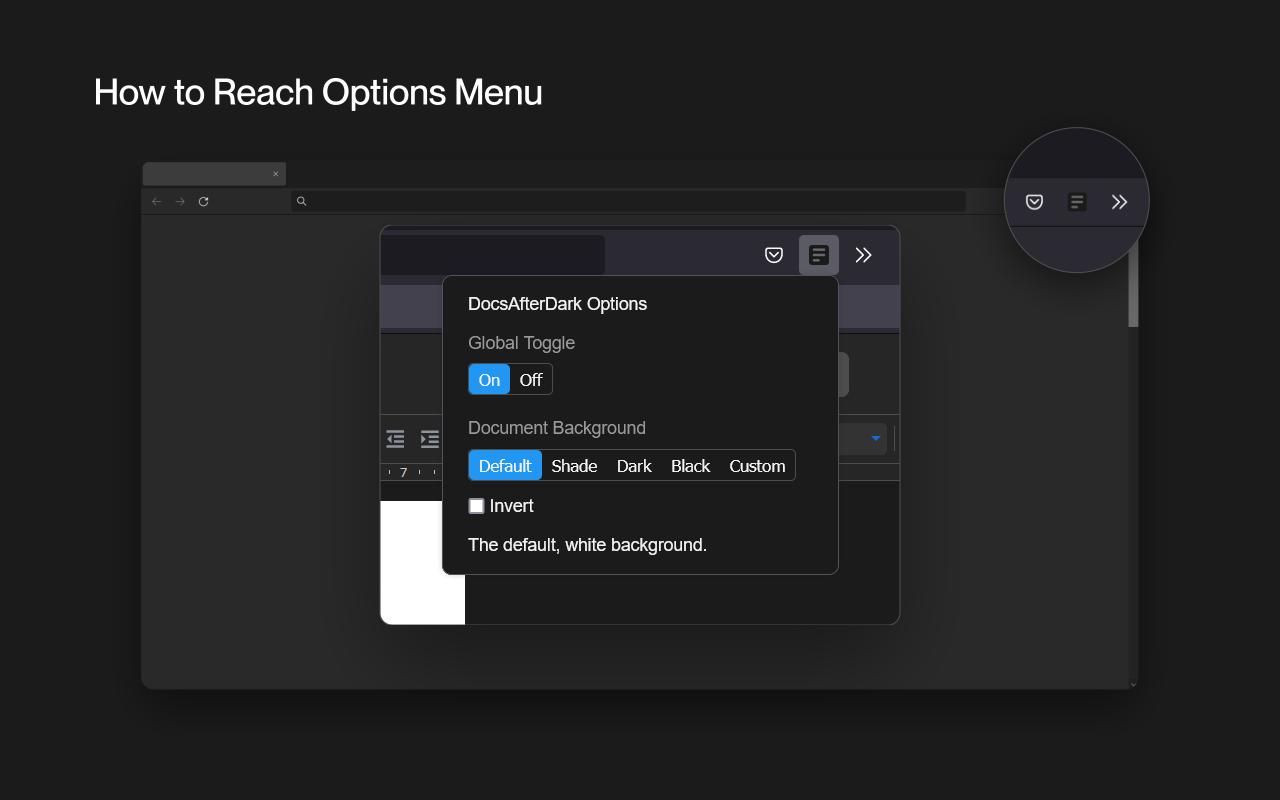
Task: Select Custom document background
Action: (757, 466)
